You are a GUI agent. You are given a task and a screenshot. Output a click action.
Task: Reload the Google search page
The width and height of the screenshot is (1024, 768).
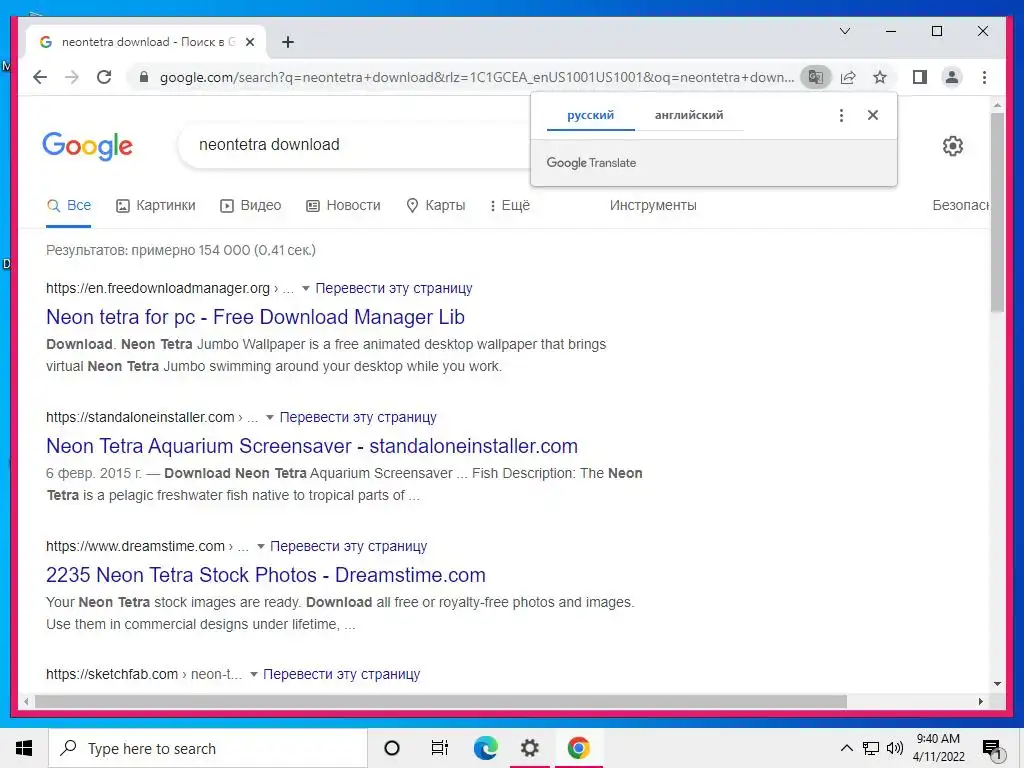104,77
